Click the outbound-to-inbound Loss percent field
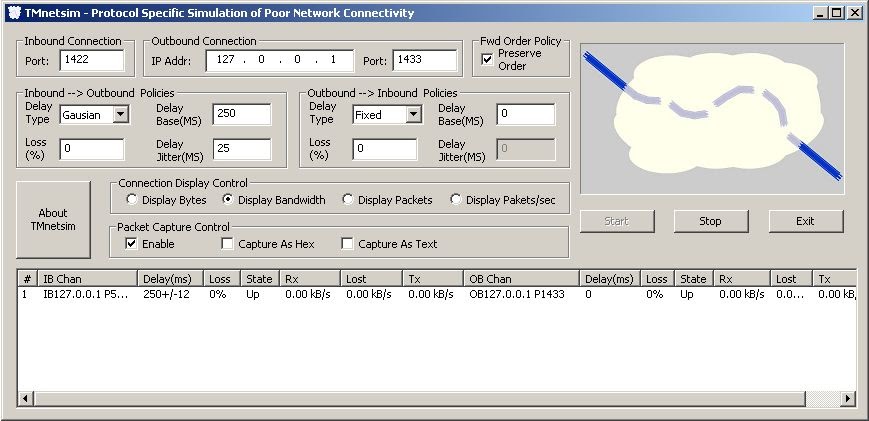 (385, 148)
